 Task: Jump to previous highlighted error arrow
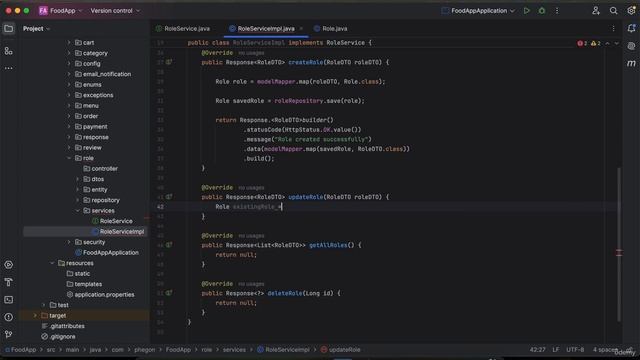608,43
